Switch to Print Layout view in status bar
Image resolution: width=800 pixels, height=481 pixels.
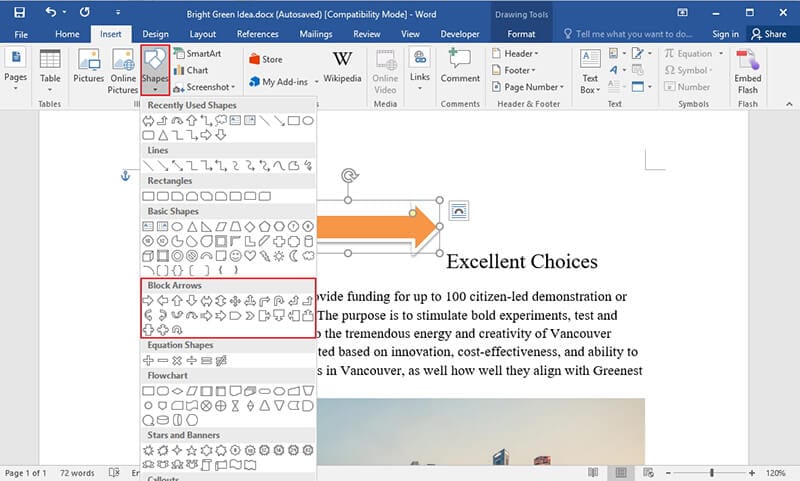[x=621, y=472]
